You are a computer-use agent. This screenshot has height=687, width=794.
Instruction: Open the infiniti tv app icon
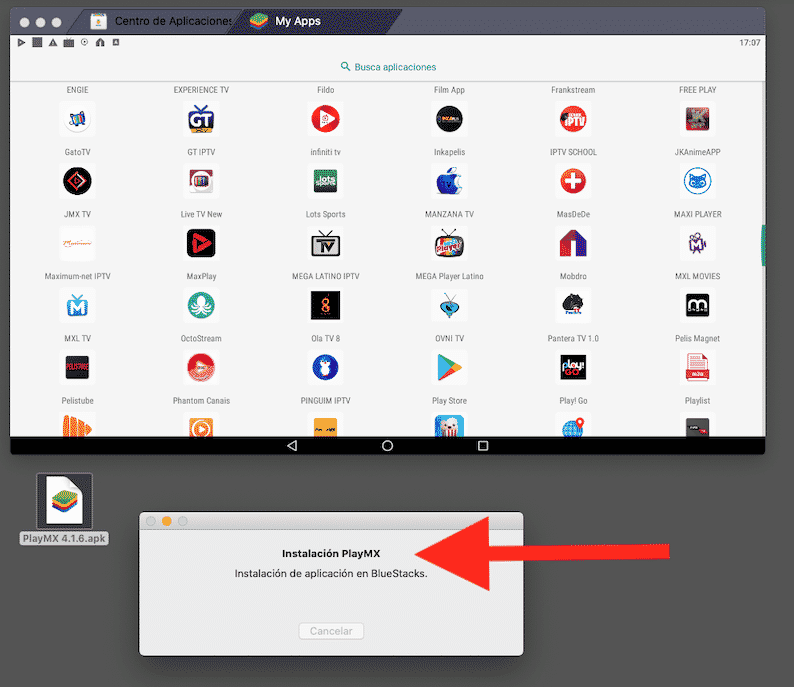(x=325, y=119)
